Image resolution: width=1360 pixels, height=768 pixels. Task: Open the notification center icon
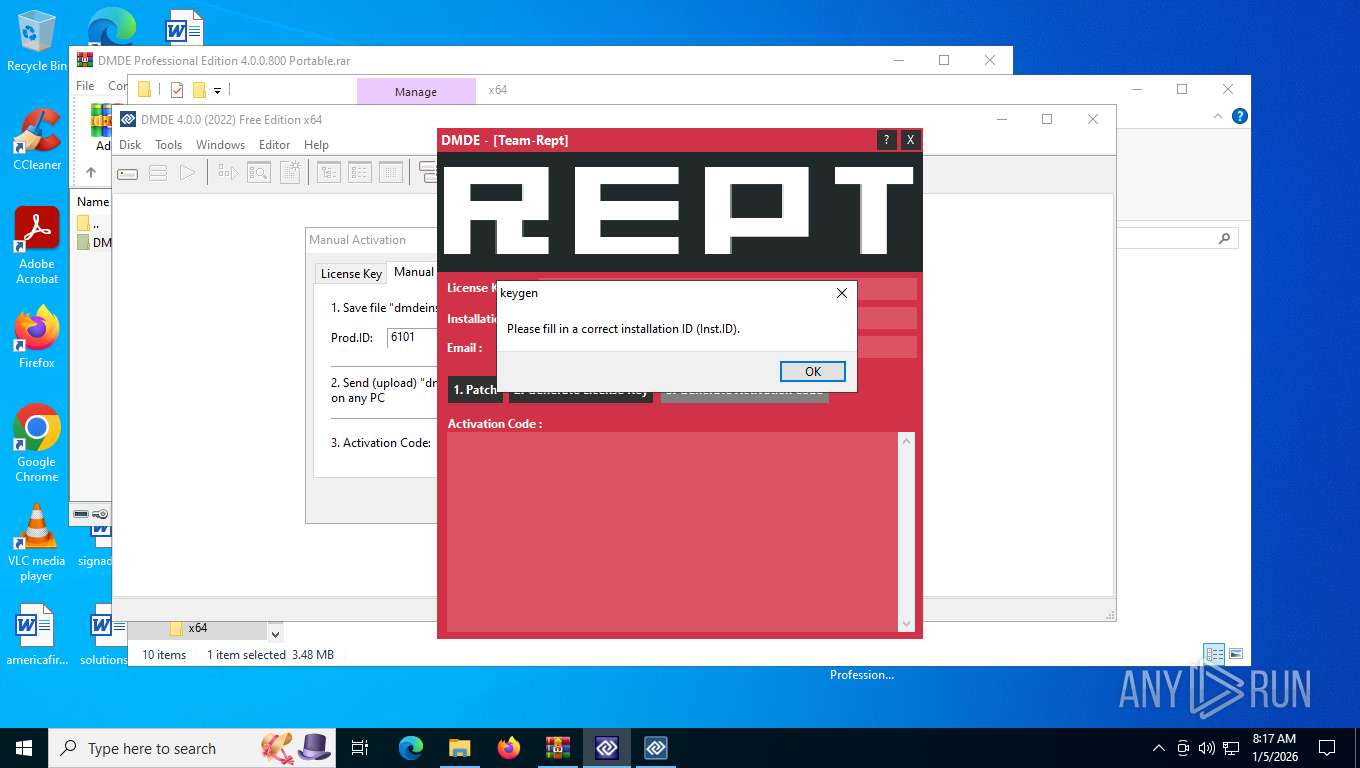1327,748
